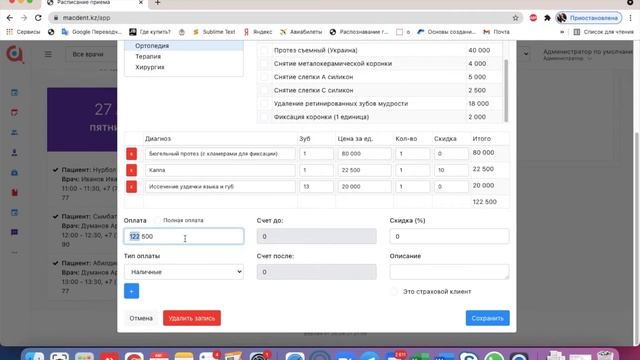Add a payment with blue plus button

(x=131, y=291)
